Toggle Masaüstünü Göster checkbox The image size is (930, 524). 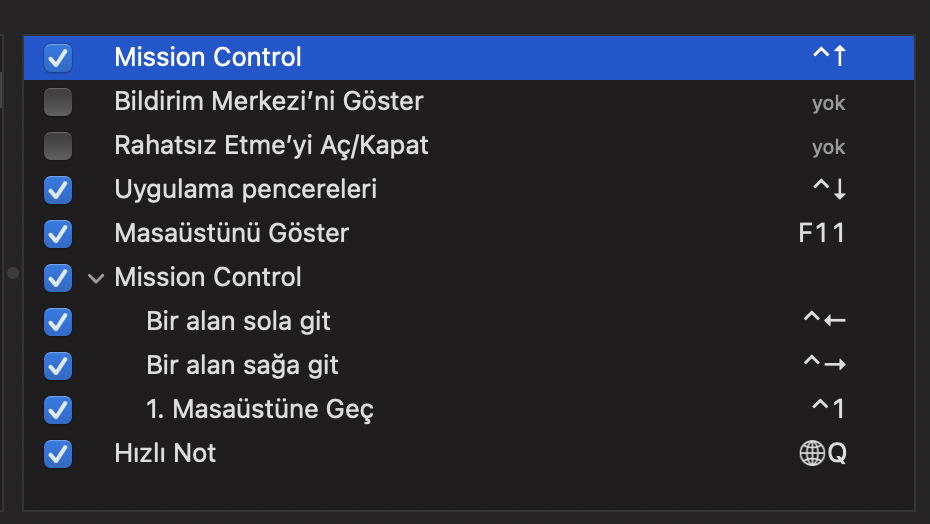[x=58, y=234]
